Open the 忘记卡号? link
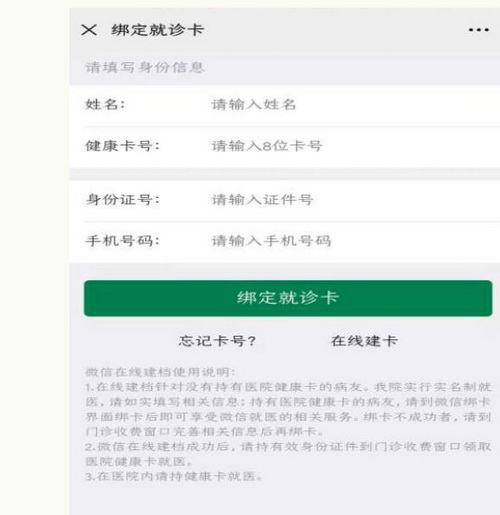 tap(217, 341)
